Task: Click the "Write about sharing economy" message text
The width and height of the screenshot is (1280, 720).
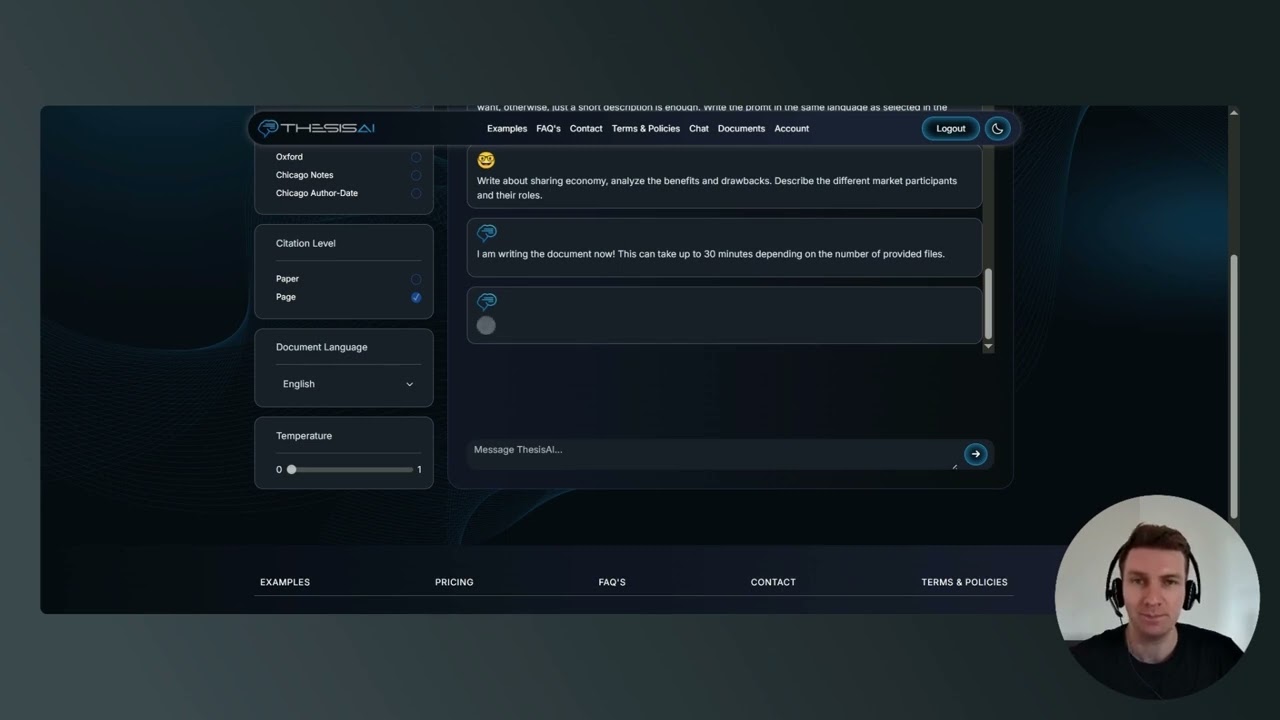Action: pos(717,188)
